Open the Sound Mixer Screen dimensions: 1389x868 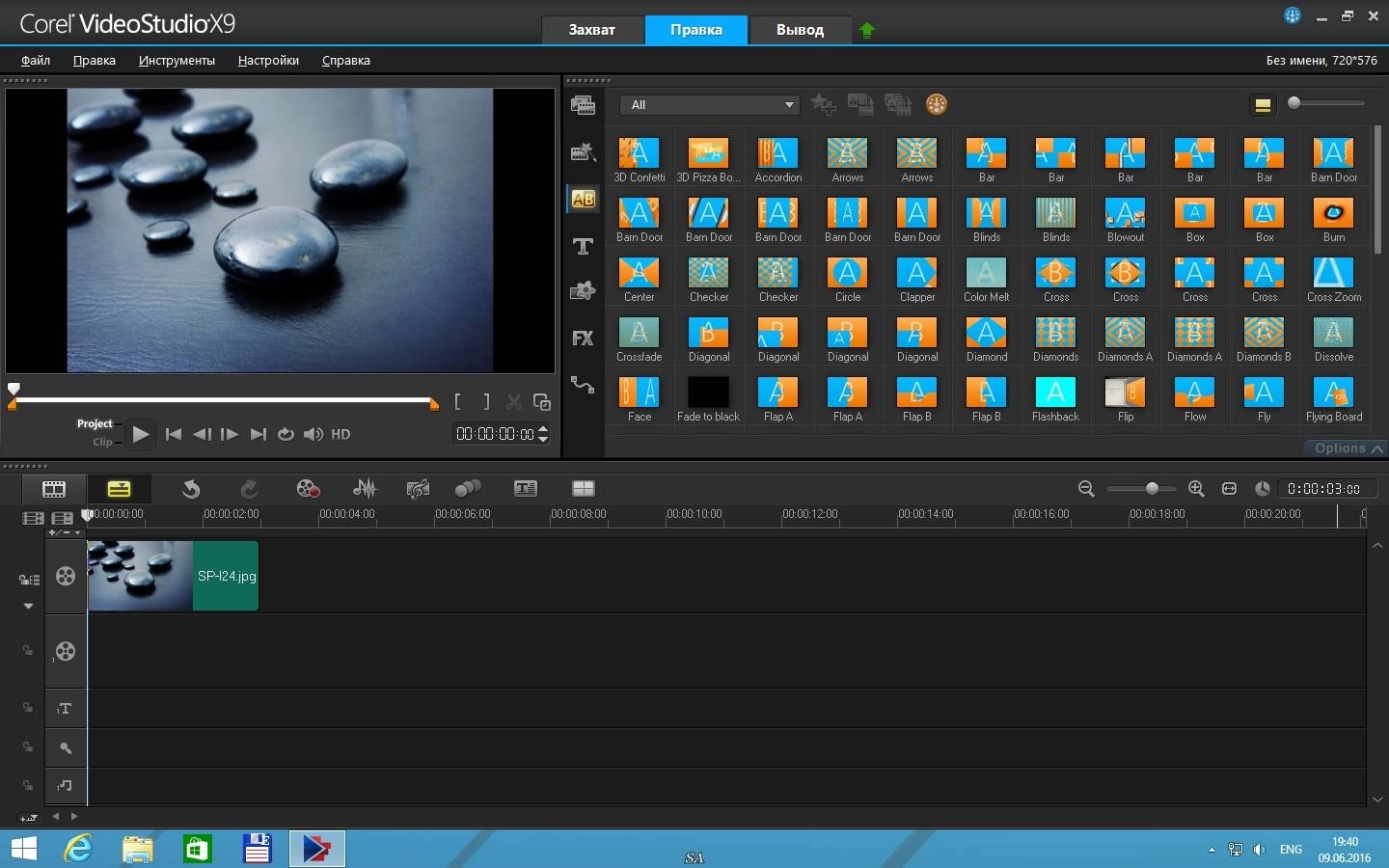365,489
